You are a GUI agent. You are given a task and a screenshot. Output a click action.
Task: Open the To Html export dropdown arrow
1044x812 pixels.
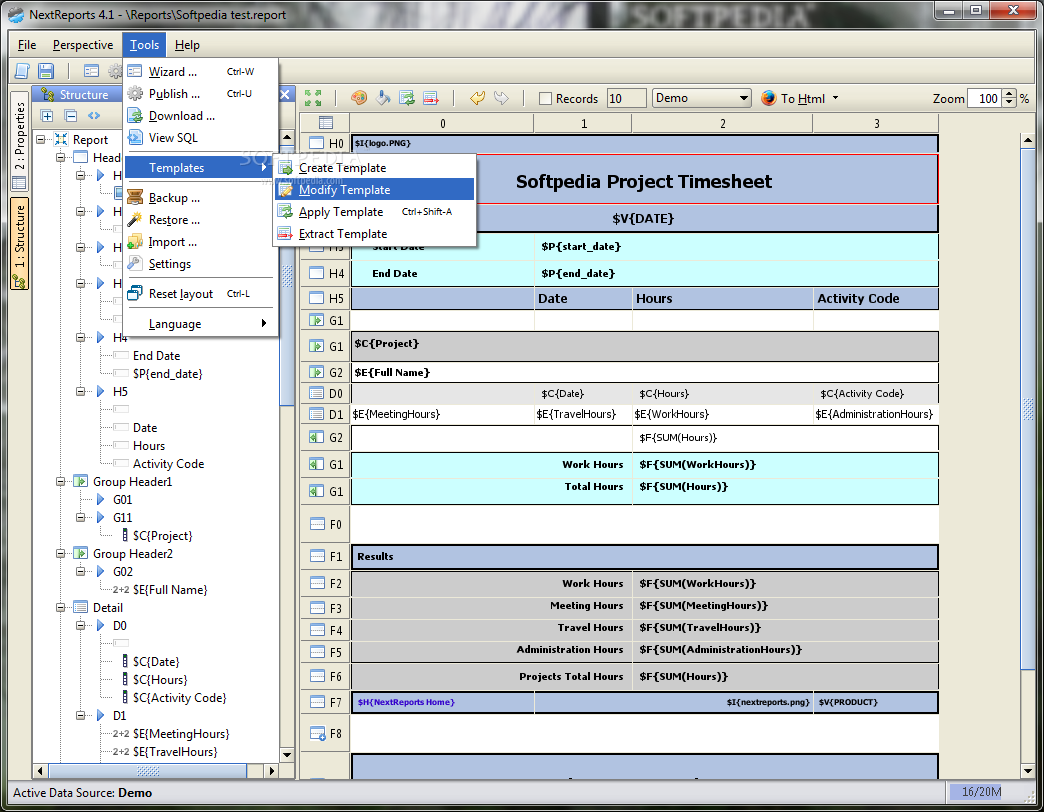pyautogui.click(x=836, y=99)
